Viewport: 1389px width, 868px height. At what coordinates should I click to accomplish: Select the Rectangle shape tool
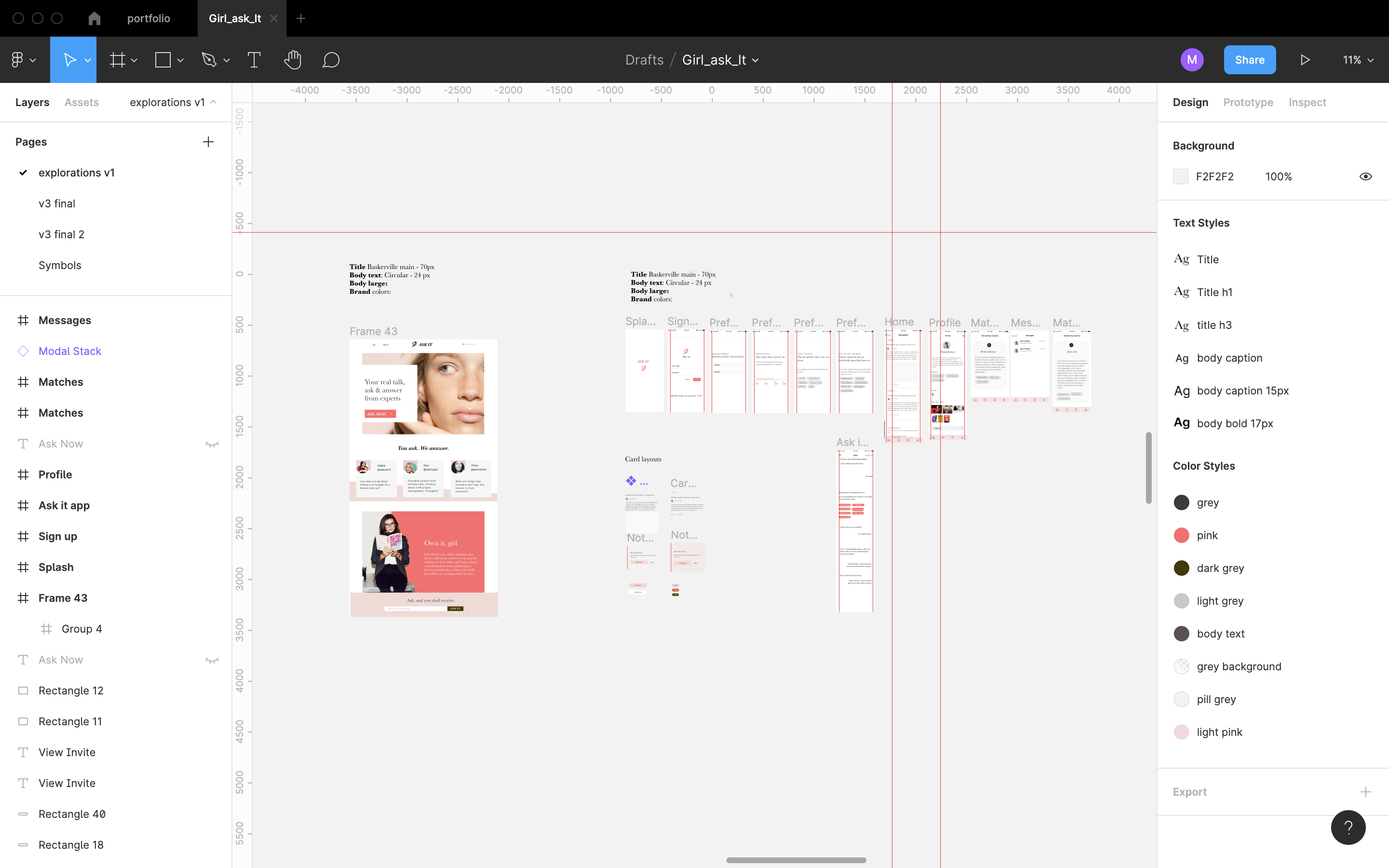[x=163, y=60]
